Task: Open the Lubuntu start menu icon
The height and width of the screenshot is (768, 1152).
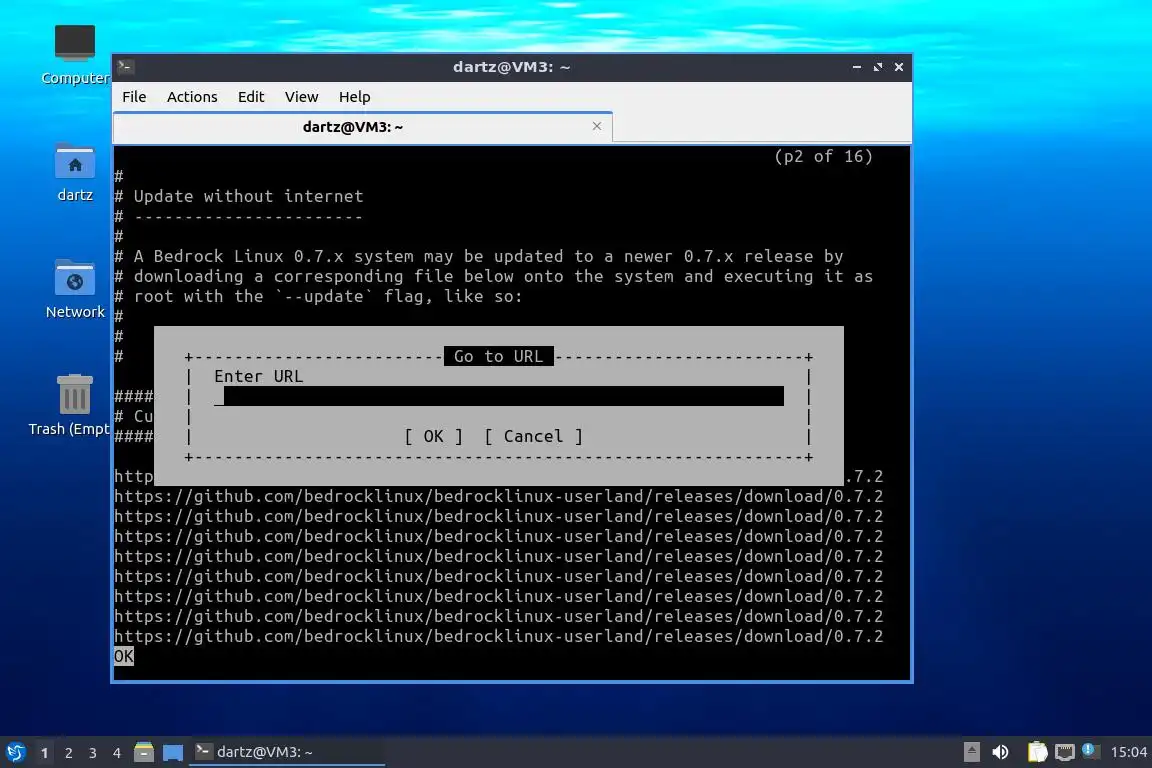Action: point(15,752)
